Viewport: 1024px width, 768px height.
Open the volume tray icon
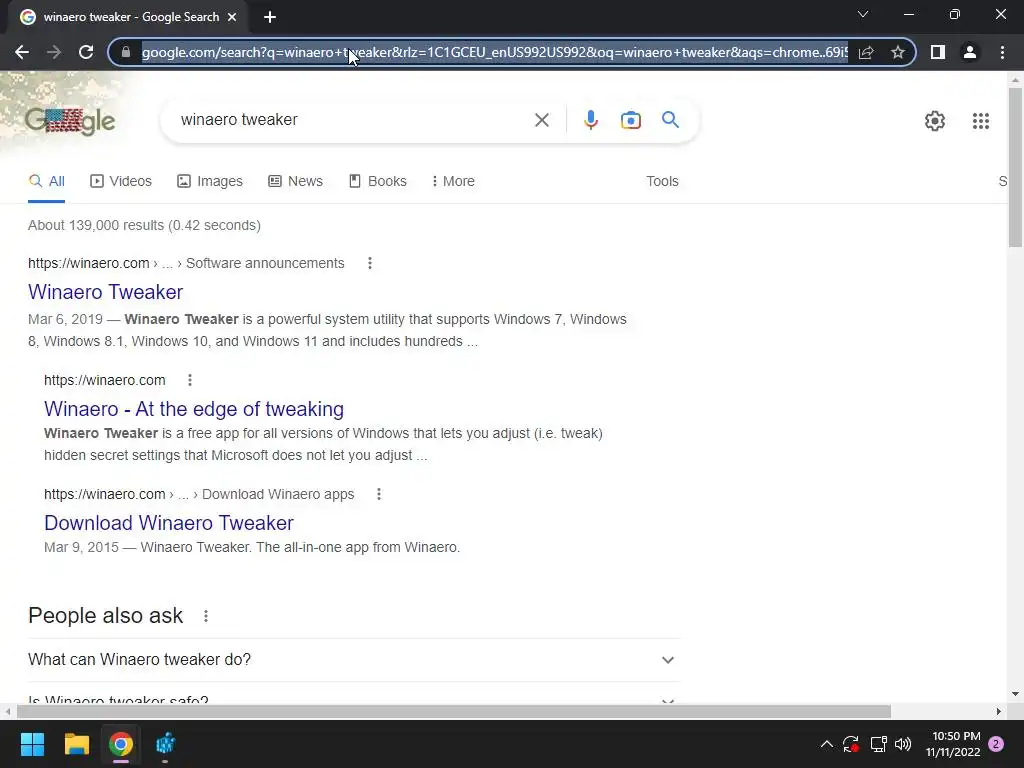coord(903,744)
